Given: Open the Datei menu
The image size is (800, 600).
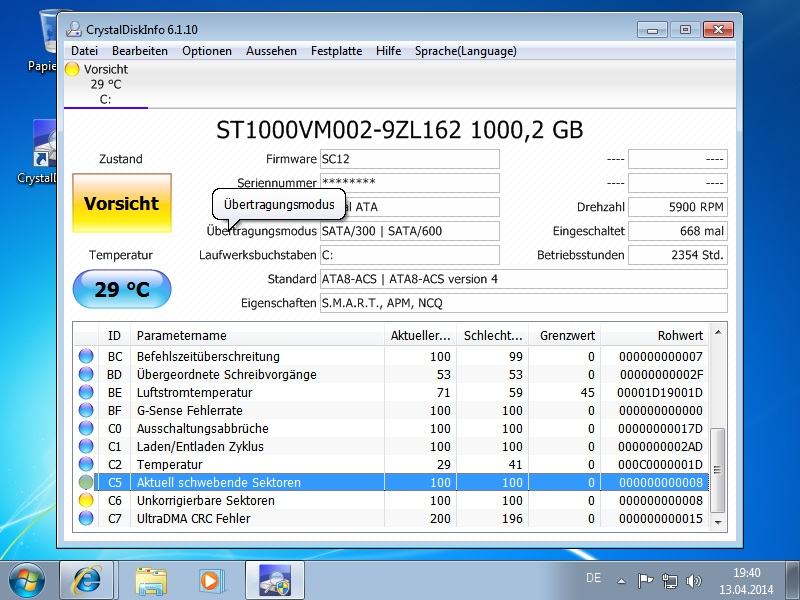Looking at the screenshot, I should [x=85, y=51].
